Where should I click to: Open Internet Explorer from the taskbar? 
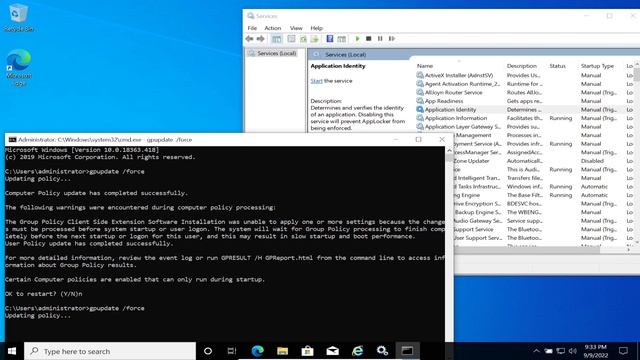pos(358,351)
